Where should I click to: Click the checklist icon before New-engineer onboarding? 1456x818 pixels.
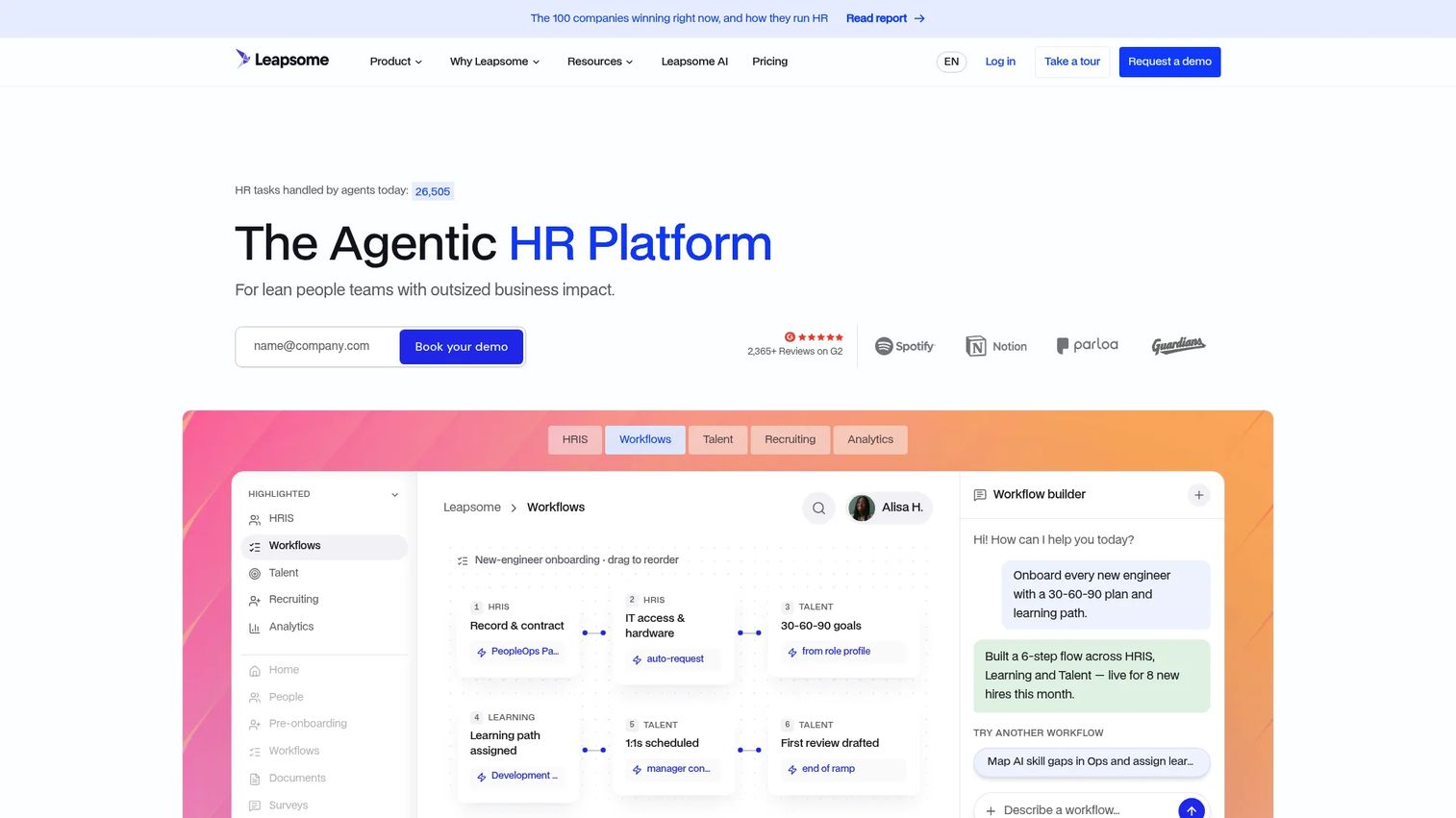pyautogui.click(x=463, y=560)
